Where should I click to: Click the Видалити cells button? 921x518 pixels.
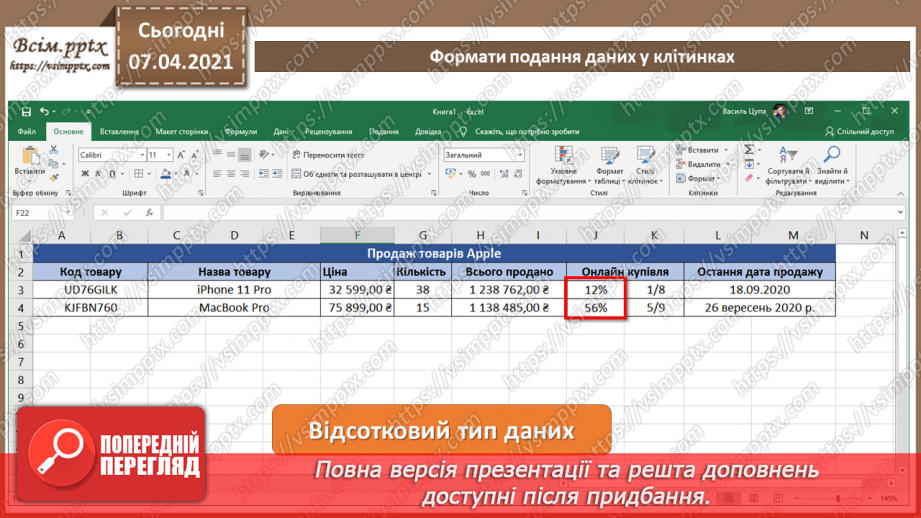click(x=702, y=164)
